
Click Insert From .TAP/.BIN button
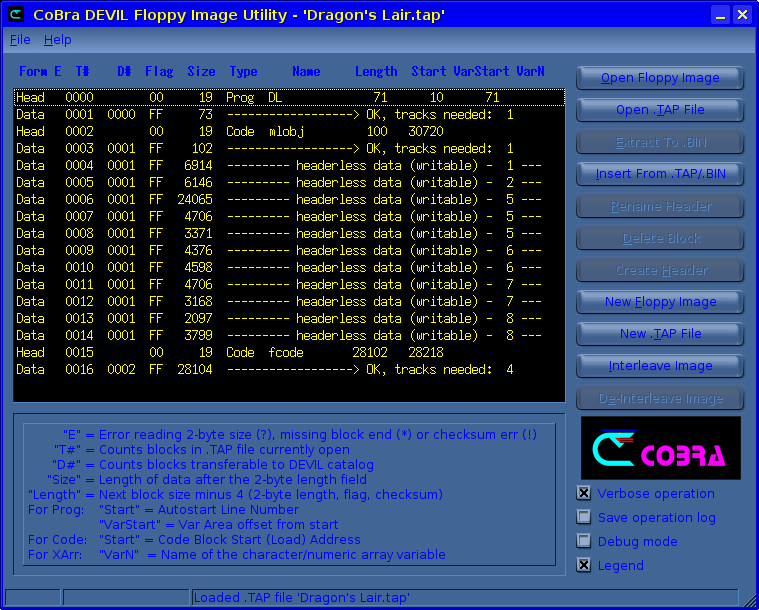pyautogui.click(x=660, y=174)
